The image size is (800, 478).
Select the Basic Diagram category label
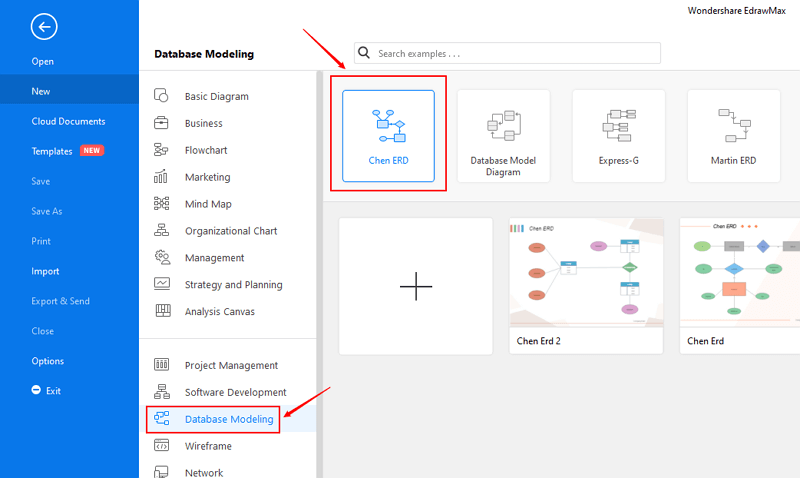[217, 96]
